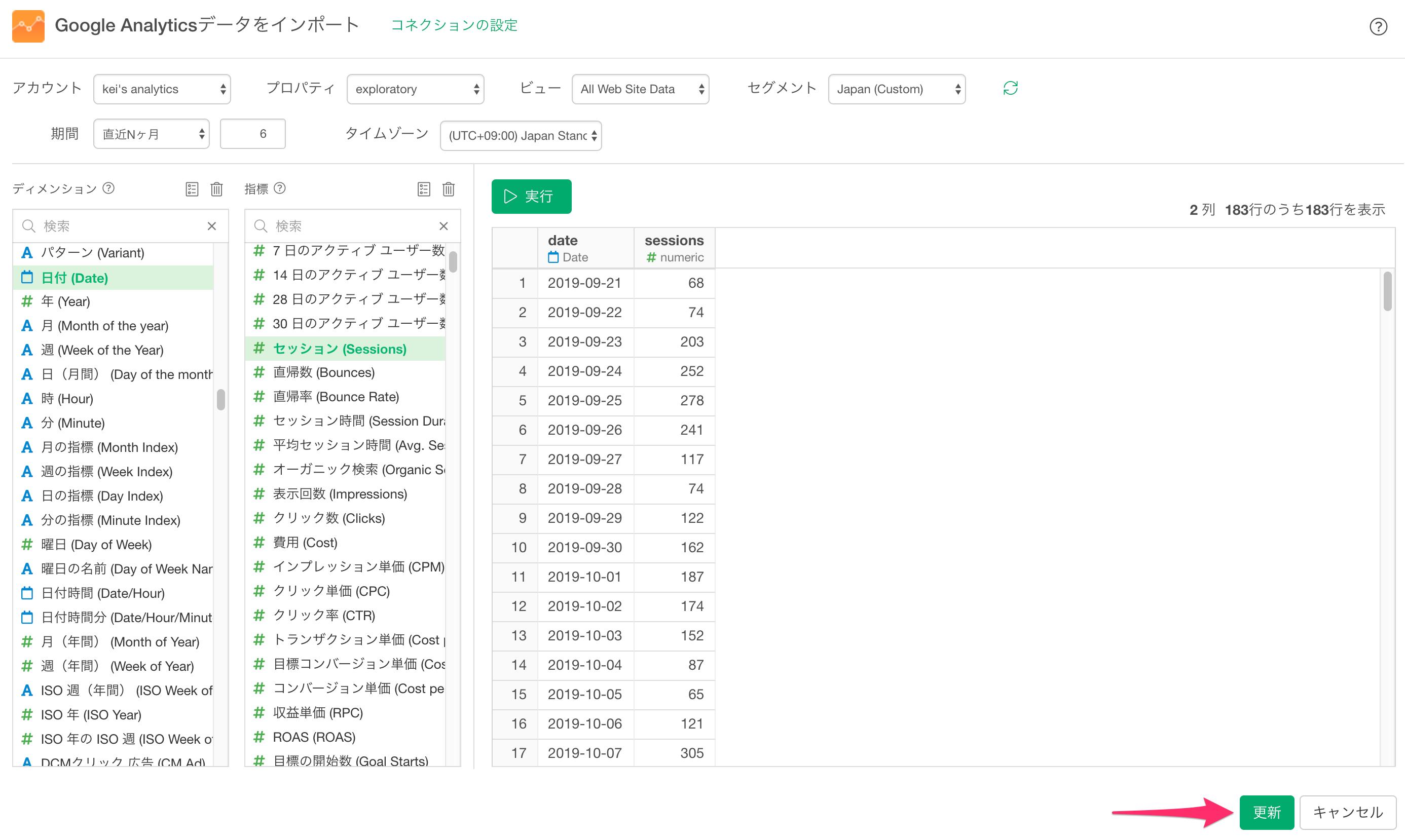Screen dimensions: 1405x840
Task: Select the 月 (Month of the year) dimension
Action: (113, 325)
